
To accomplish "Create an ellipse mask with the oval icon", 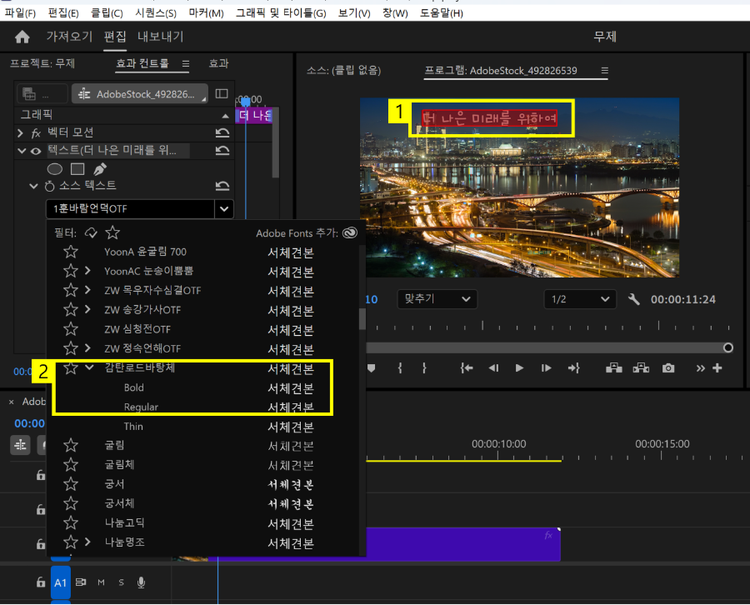I will coord(56,169).
